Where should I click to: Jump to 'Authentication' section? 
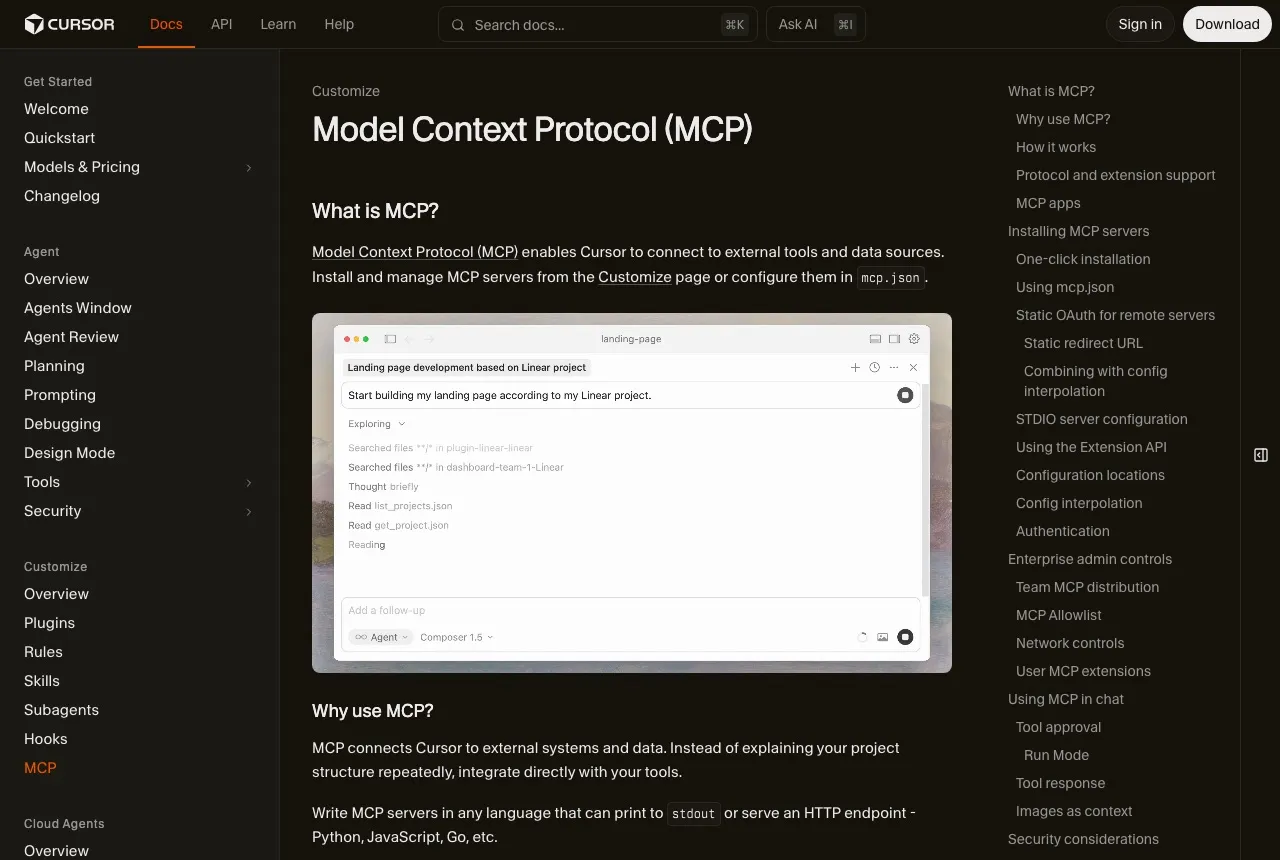pyautogui.click(x=1063, y=531)
